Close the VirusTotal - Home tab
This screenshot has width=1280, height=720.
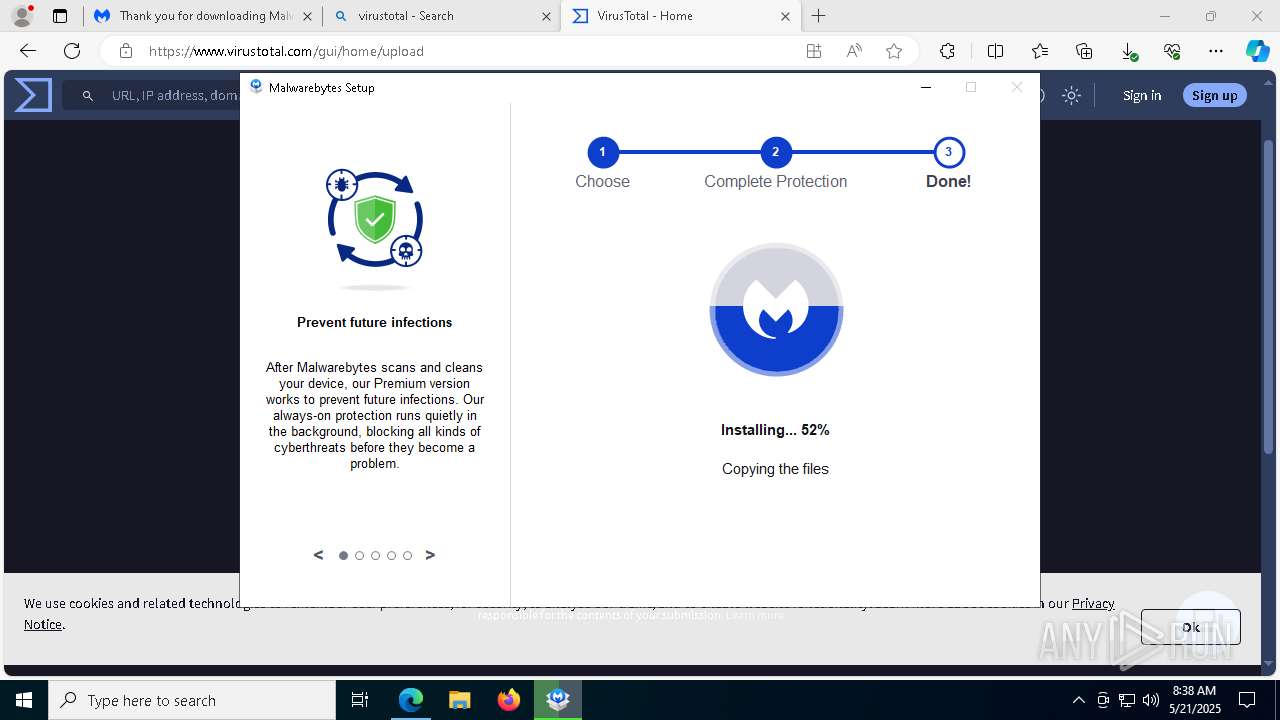click(x=785, y=16)
